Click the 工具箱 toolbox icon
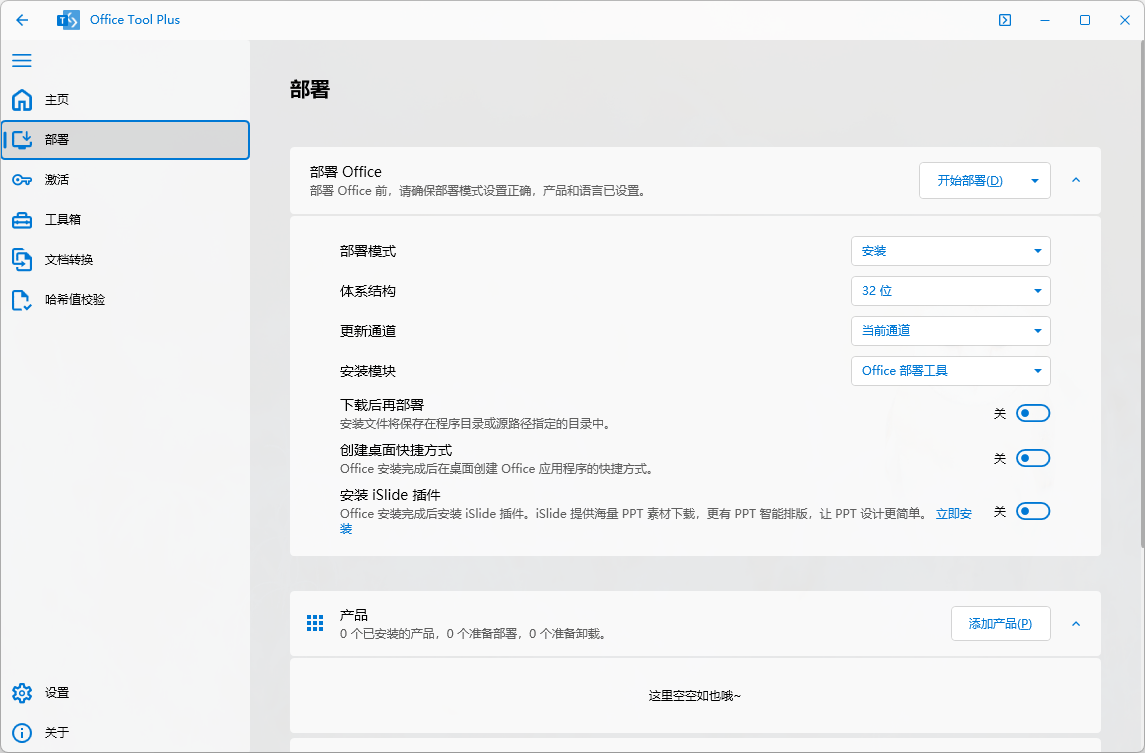Viewport: 1145px width, 753px height. 22,219
